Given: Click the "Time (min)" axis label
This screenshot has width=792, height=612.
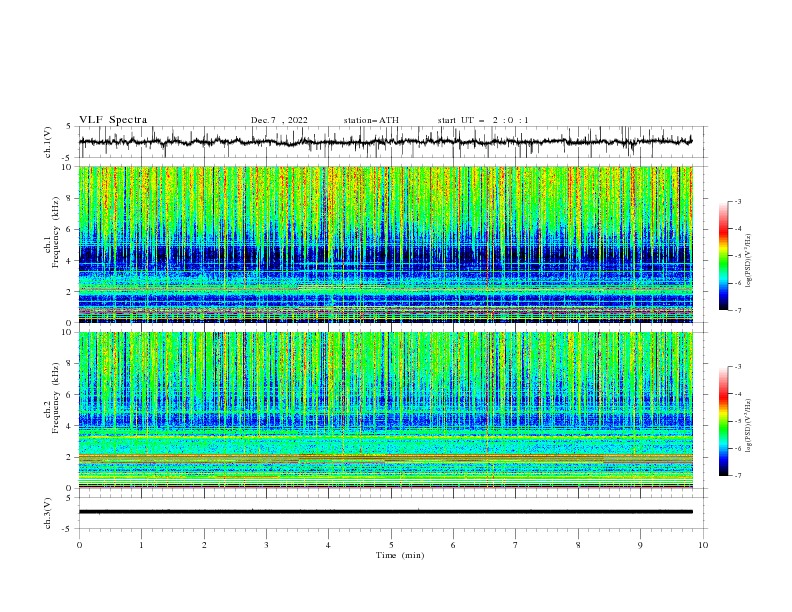Looking at the screenshot, I should 400,555.
